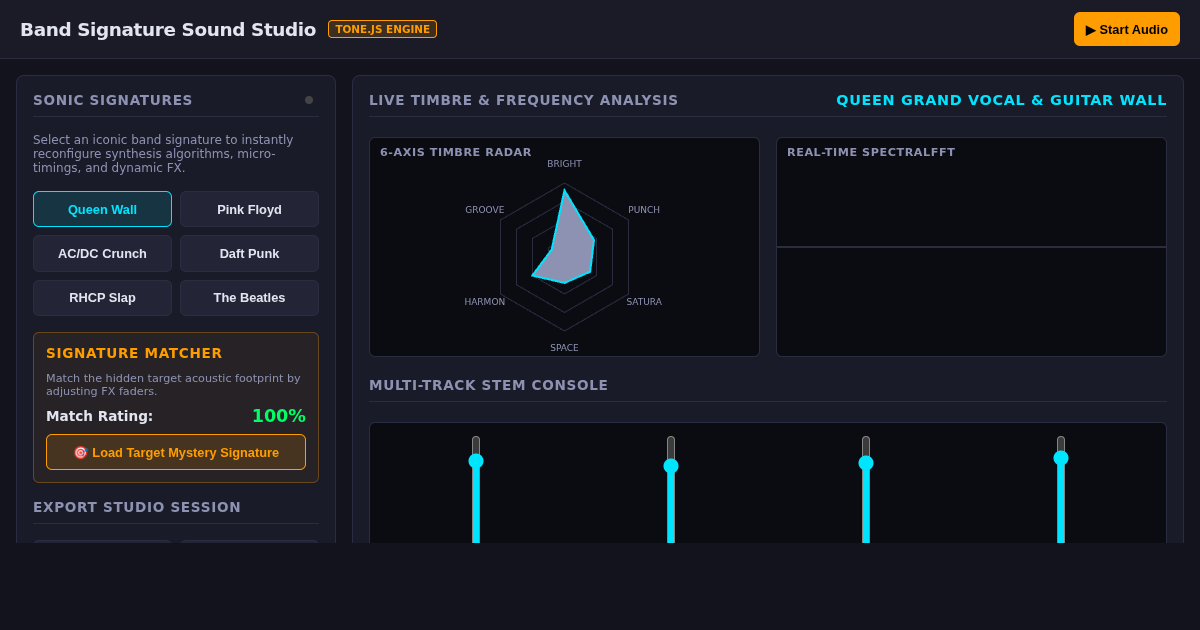Click the Queen Grand Vocal & Guitar Wall title
The height and width of the screenshot is (630, 1200).
pos(1001,100)
